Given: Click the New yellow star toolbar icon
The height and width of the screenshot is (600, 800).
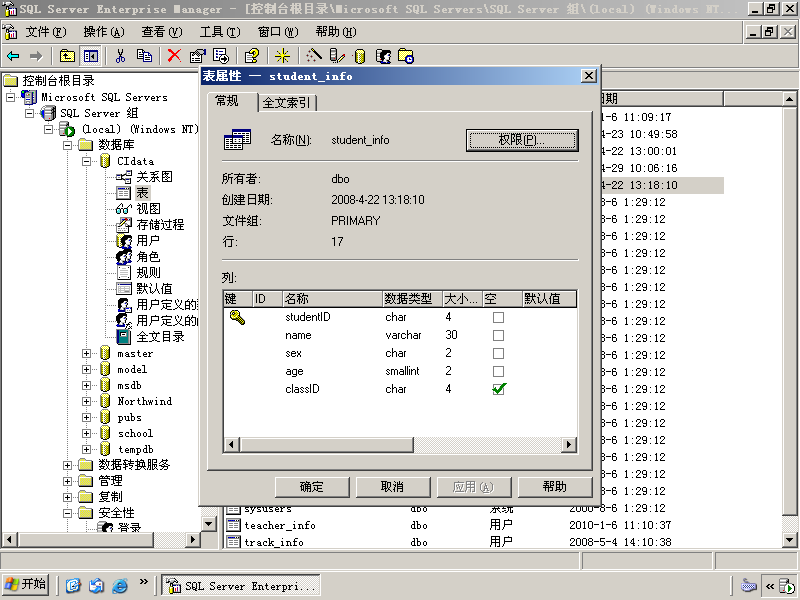Looking at the screenshot, I should pyautogui.click(x=282, y=56).
